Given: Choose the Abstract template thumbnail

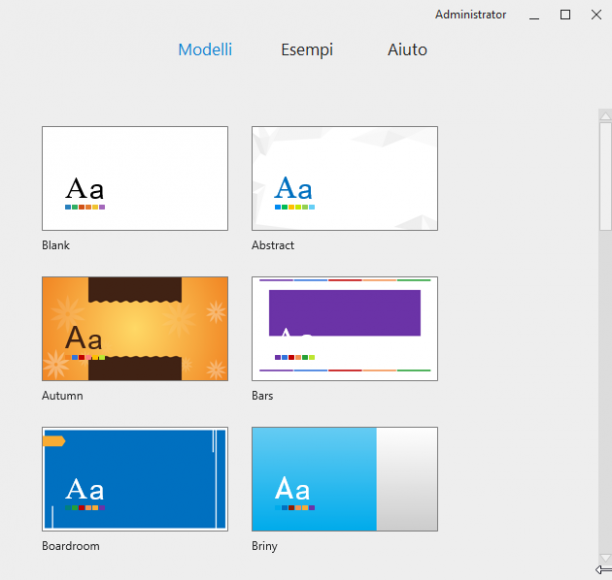Looking at the screenshot, I should [345, 178].
